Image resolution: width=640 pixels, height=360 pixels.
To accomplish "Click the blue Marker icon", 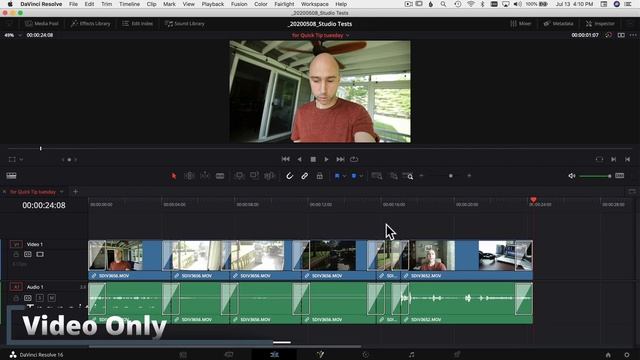I will [354, 176].
